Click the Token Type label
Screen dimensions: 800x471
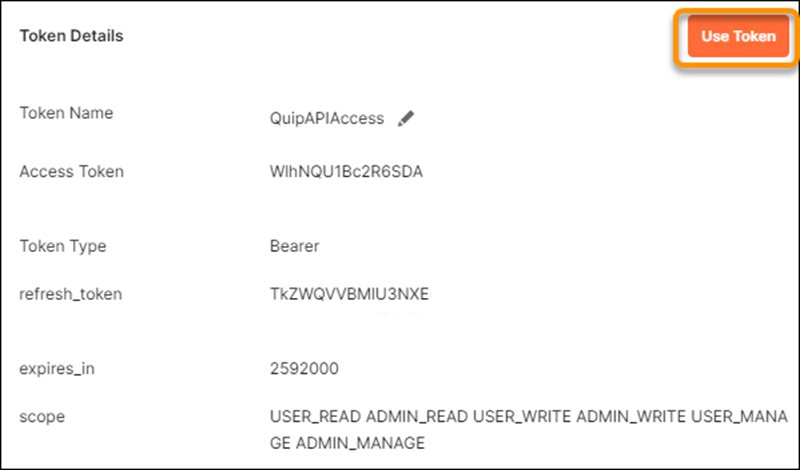tap(63, 246)
